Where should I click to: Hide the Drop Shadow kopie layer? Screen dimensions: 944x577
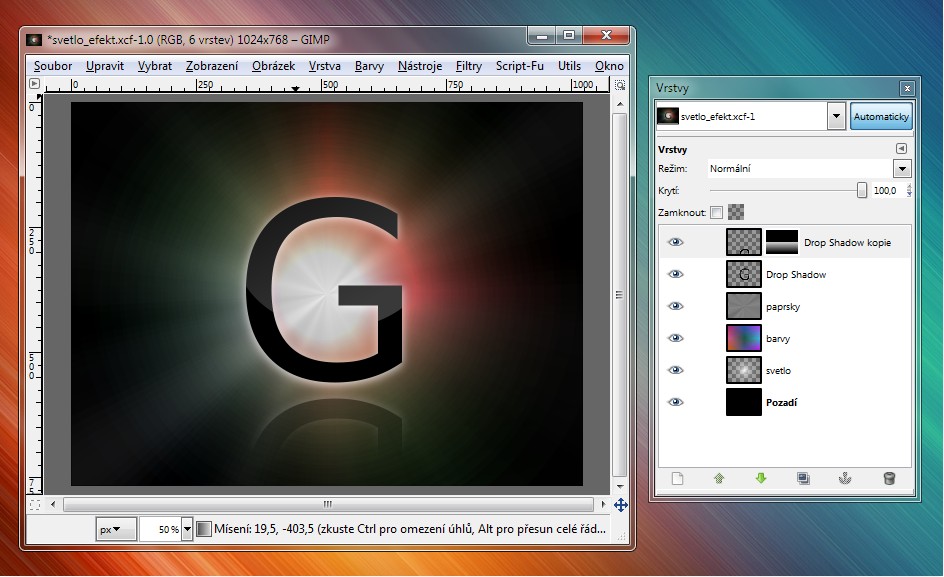point(675,242)
